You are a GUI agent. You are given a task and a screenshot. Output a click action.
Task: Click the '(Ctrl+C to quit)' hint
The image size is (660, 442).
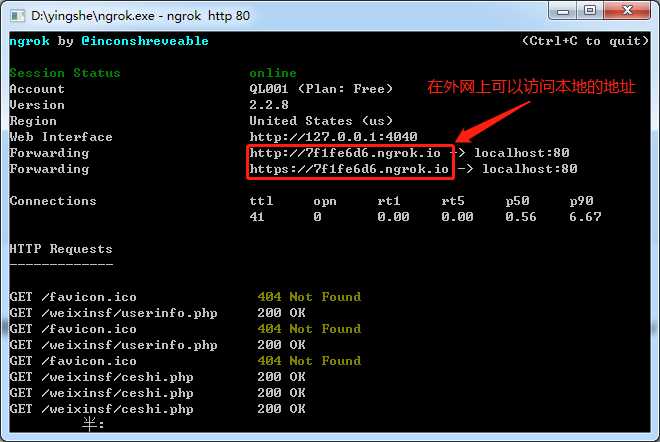click(585, 41)
